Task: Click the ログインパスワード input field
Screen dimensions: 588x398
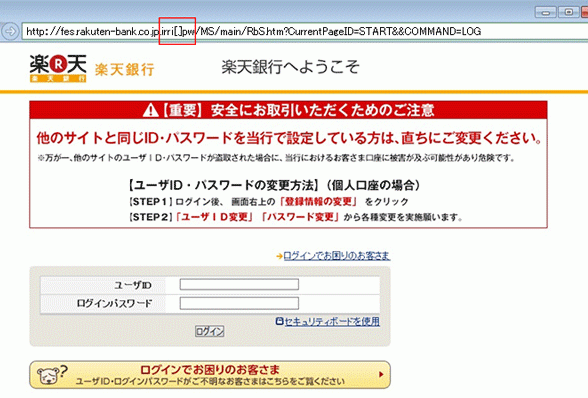Action: [239, 303]
